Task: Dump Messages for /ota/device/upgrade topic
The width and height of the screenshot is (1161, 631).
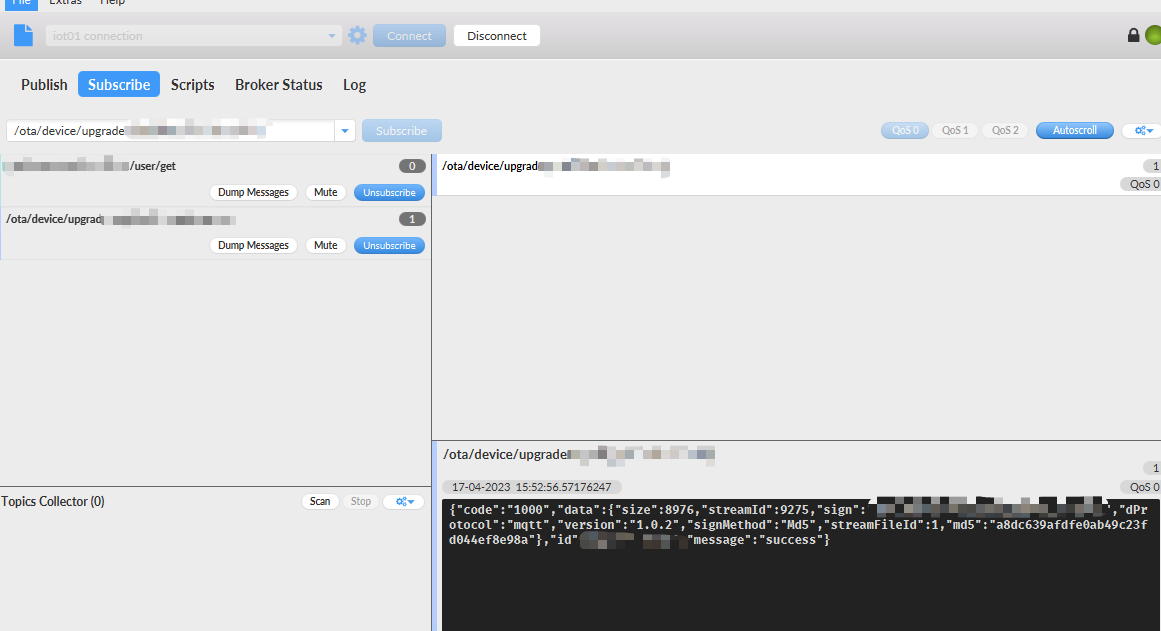Action: click(x=253, y=245)
